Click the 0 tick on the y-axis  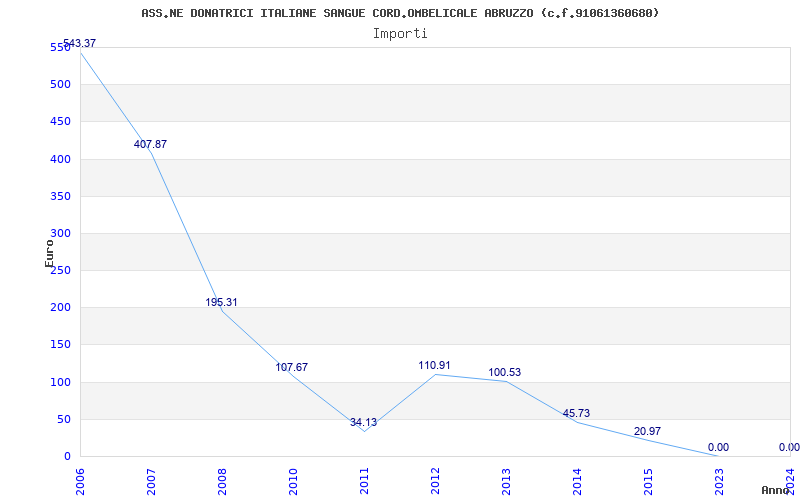click(67, 456)
